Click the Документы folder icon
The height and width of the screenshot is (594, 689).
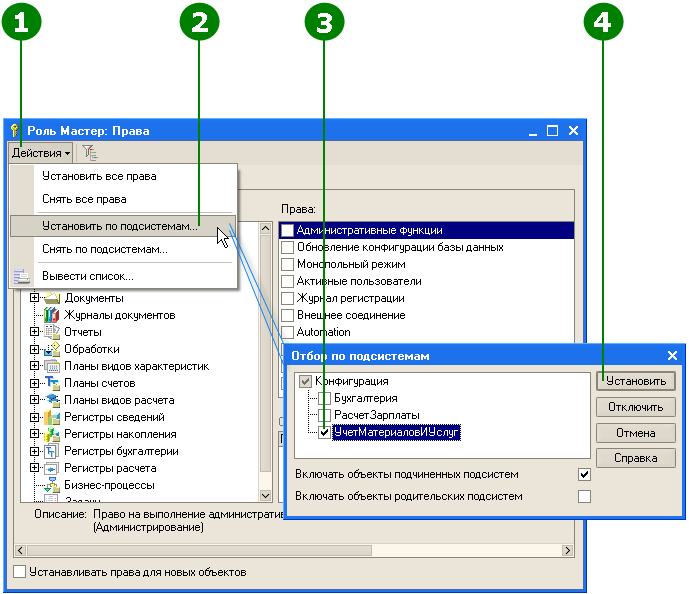tap(52, 298)
